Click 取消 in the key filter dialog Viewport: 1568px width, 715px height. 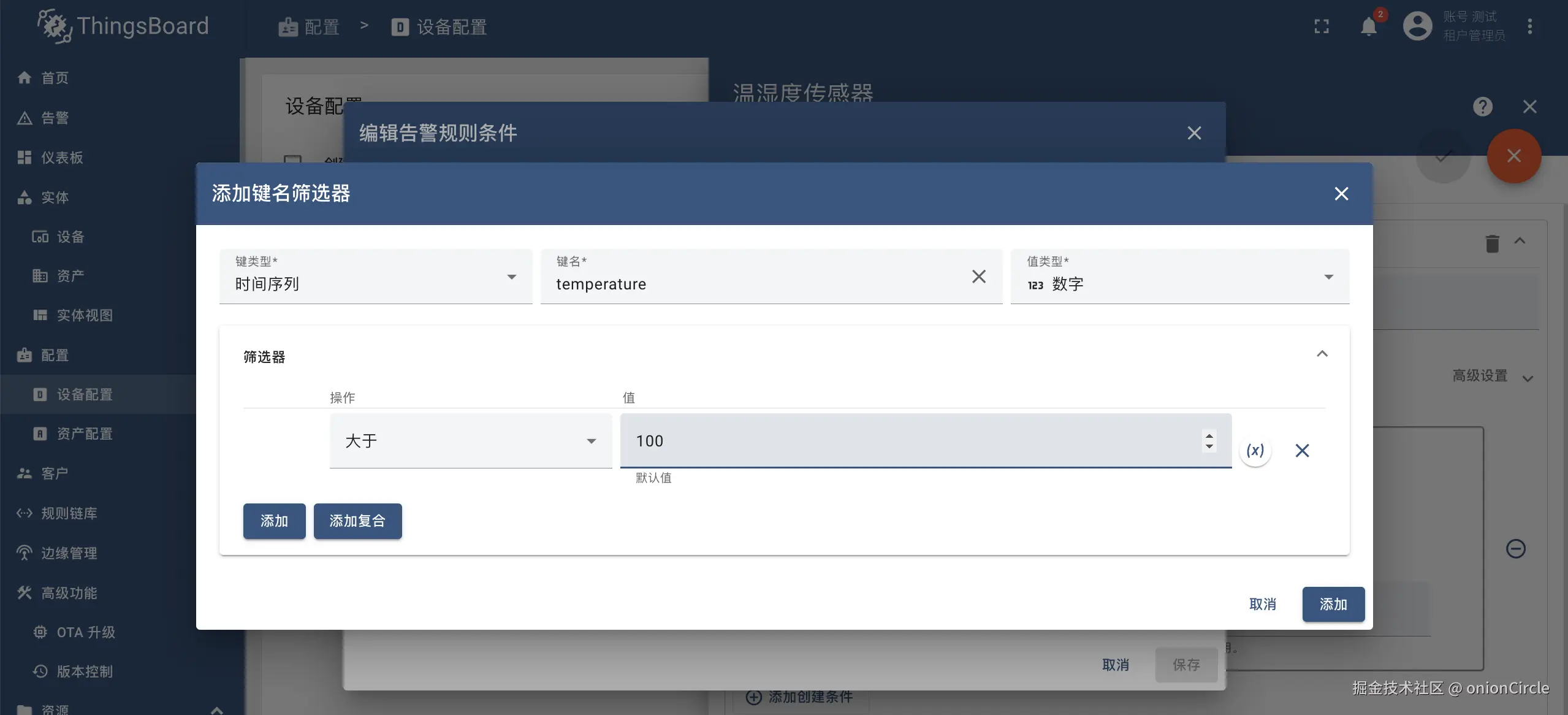click(x=1262, y=605)
